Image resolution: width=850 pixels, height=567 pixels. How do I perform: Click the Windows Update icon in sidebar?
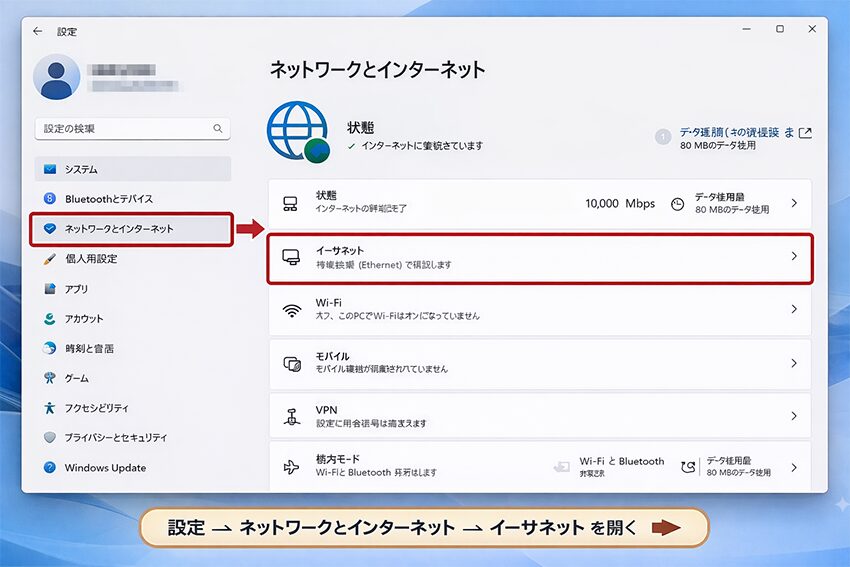point(49,468)
